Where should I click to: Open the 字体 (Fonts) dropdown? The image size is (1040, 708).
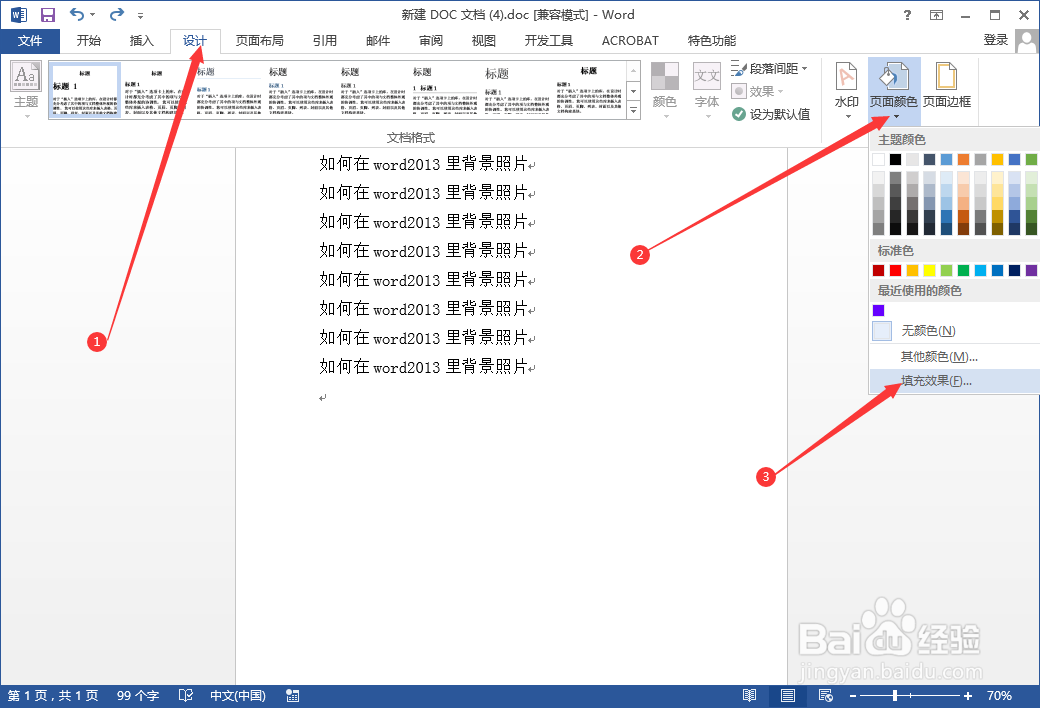pyautogui.click(x=707, y=88)
